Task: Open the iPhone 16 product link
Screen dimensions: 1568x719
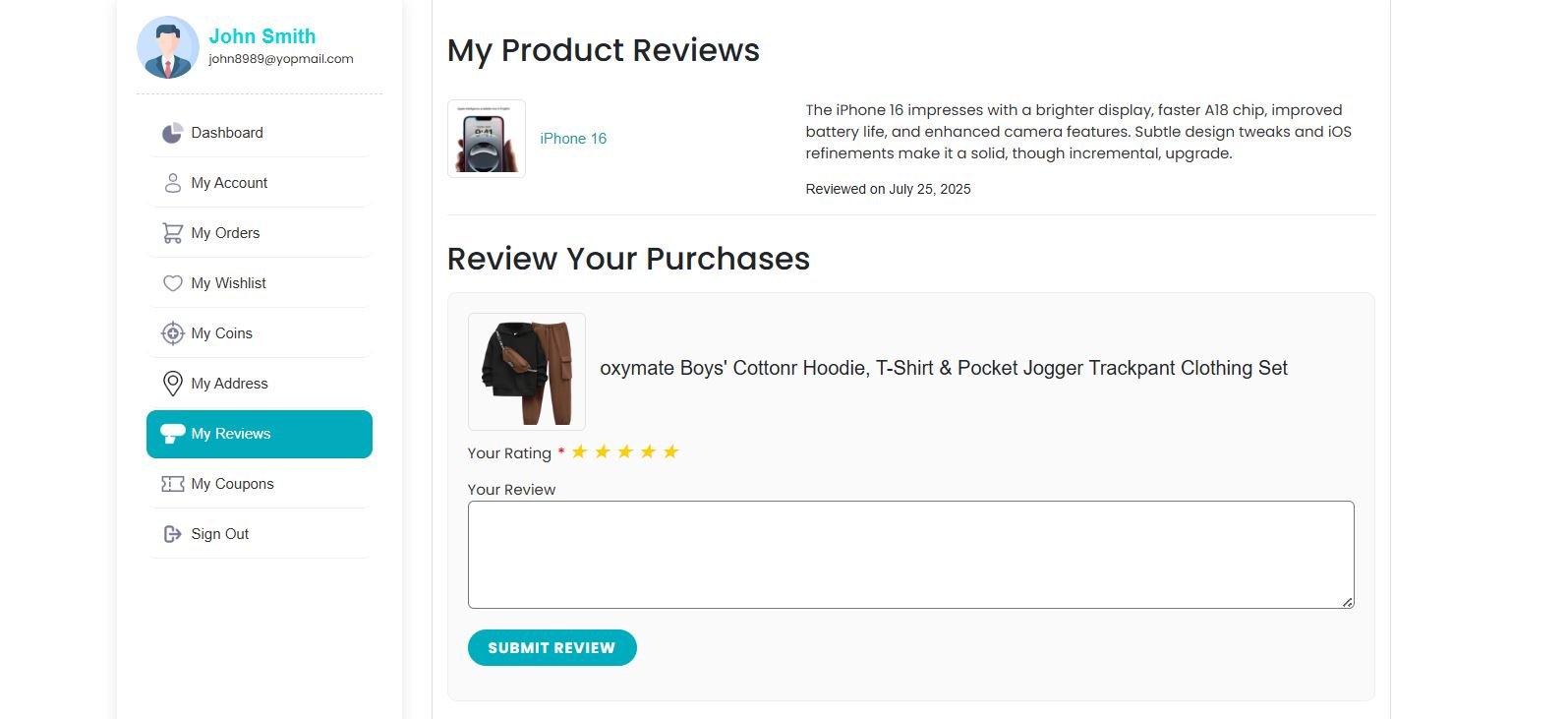Action: 573,139
